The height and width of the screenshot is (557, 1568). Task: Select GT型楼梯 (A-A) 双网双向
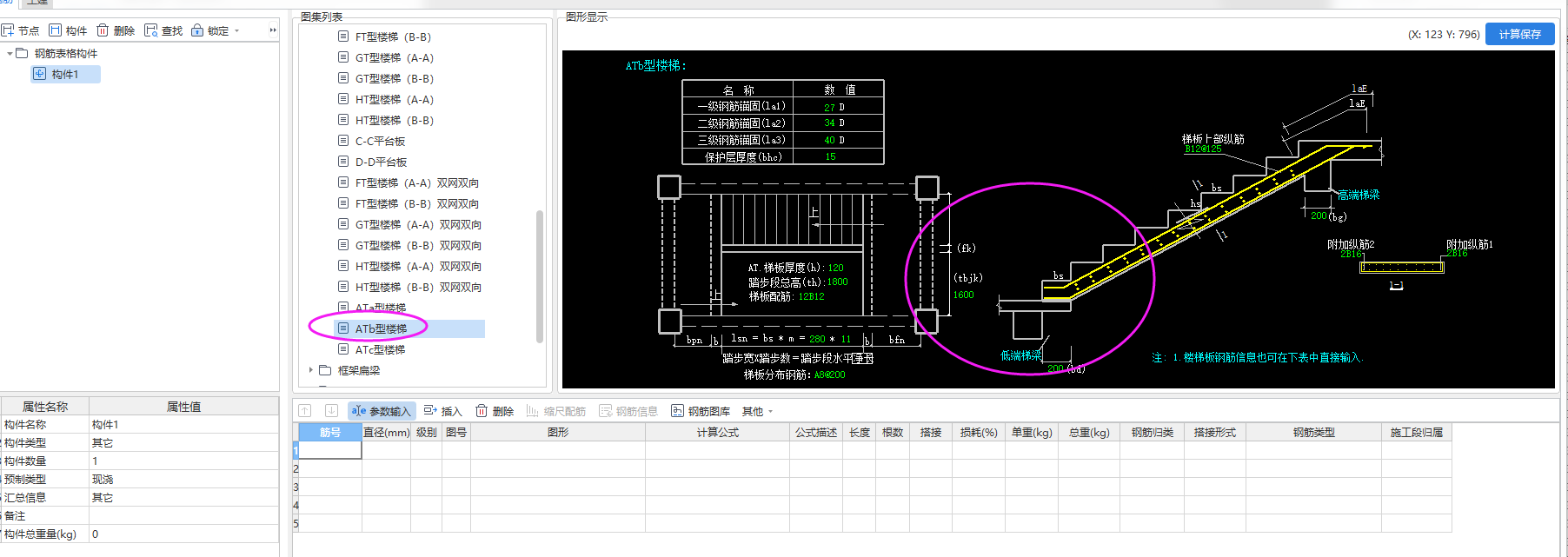pyautogui.click(x=418, y=224)
